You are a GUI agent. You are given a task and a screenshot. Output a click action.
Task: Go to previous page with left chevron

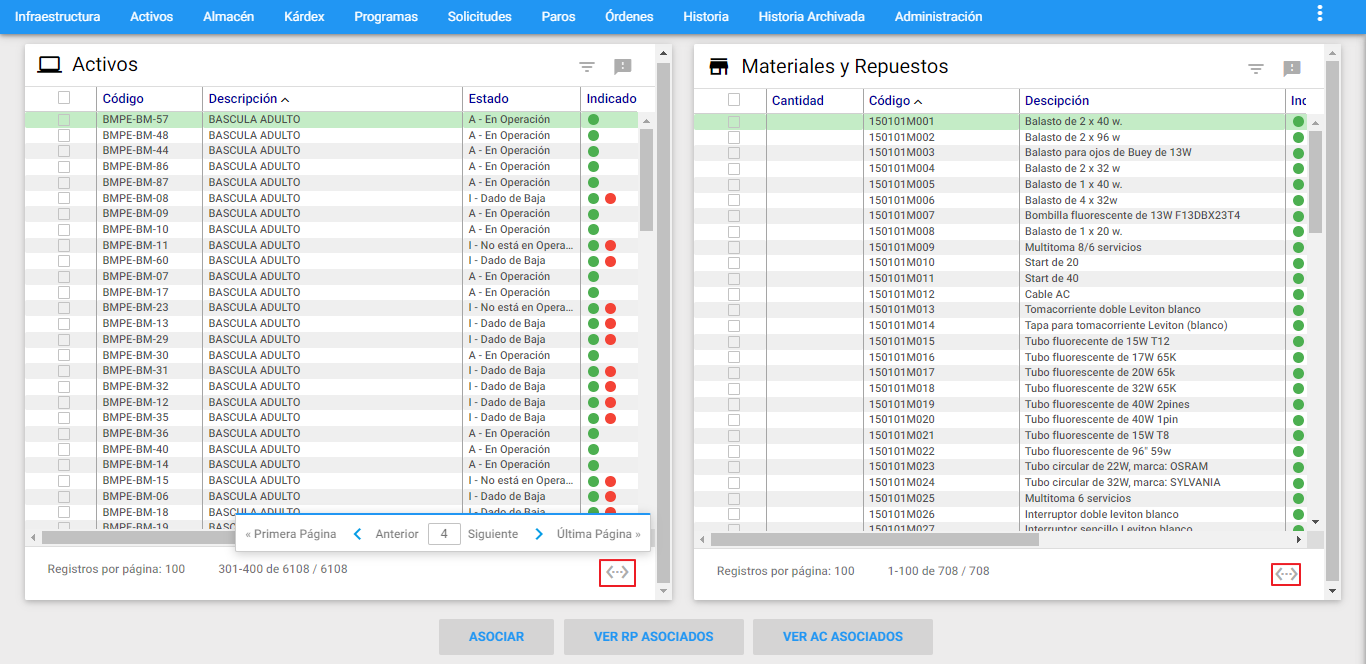(358, 534)
